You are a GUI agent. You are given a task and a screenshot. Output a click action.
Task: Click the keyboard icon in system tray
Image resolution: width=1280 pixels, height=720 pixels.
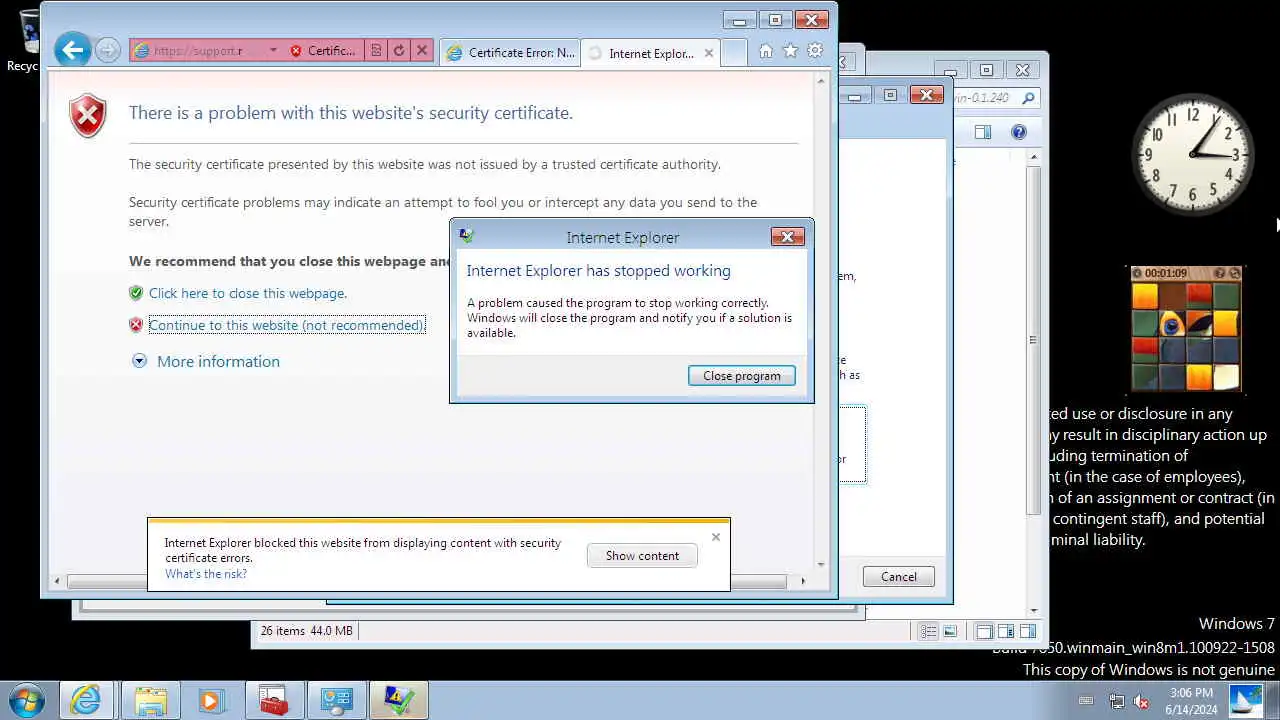[1087, 701]
